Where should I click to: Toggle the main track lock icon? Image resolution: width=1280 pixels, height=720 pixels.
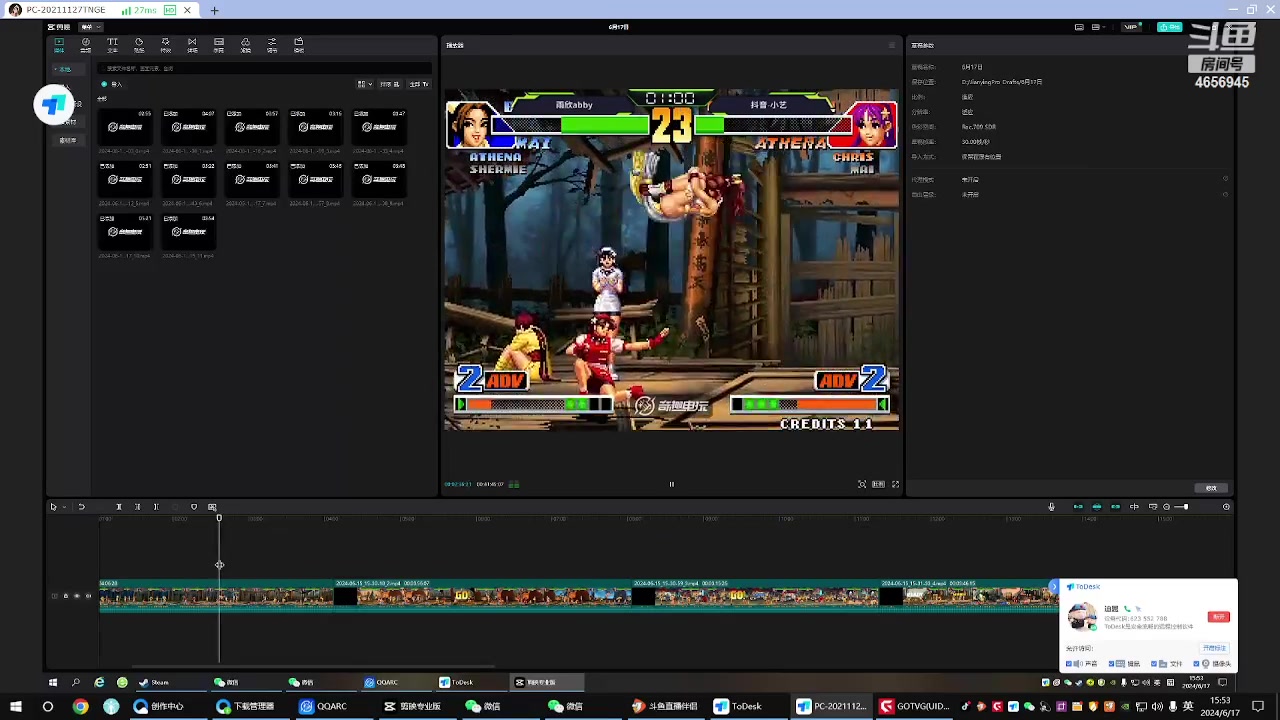(x=65, y=596)
